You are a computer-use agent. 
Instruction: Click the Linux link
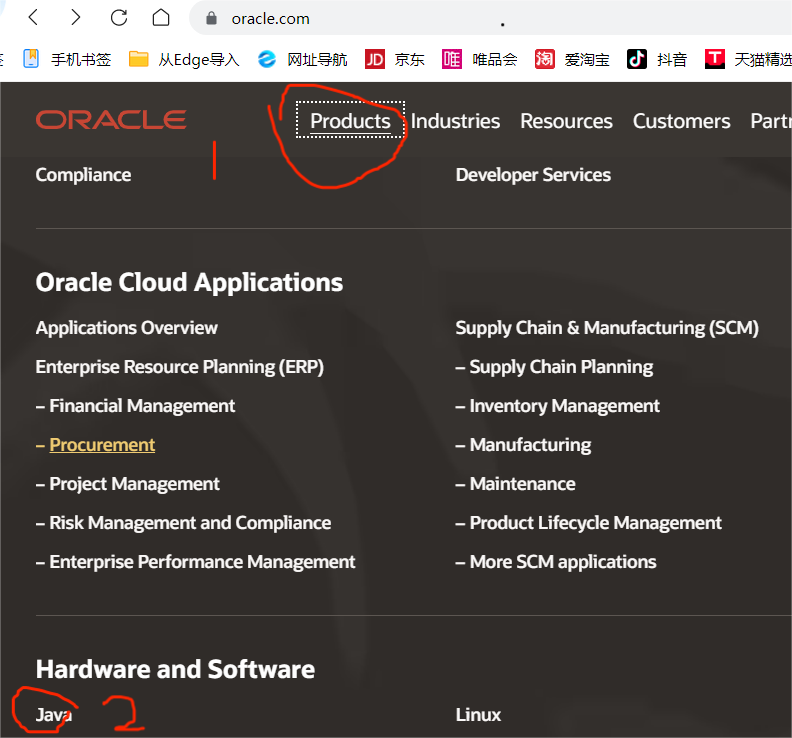point(478,715)
